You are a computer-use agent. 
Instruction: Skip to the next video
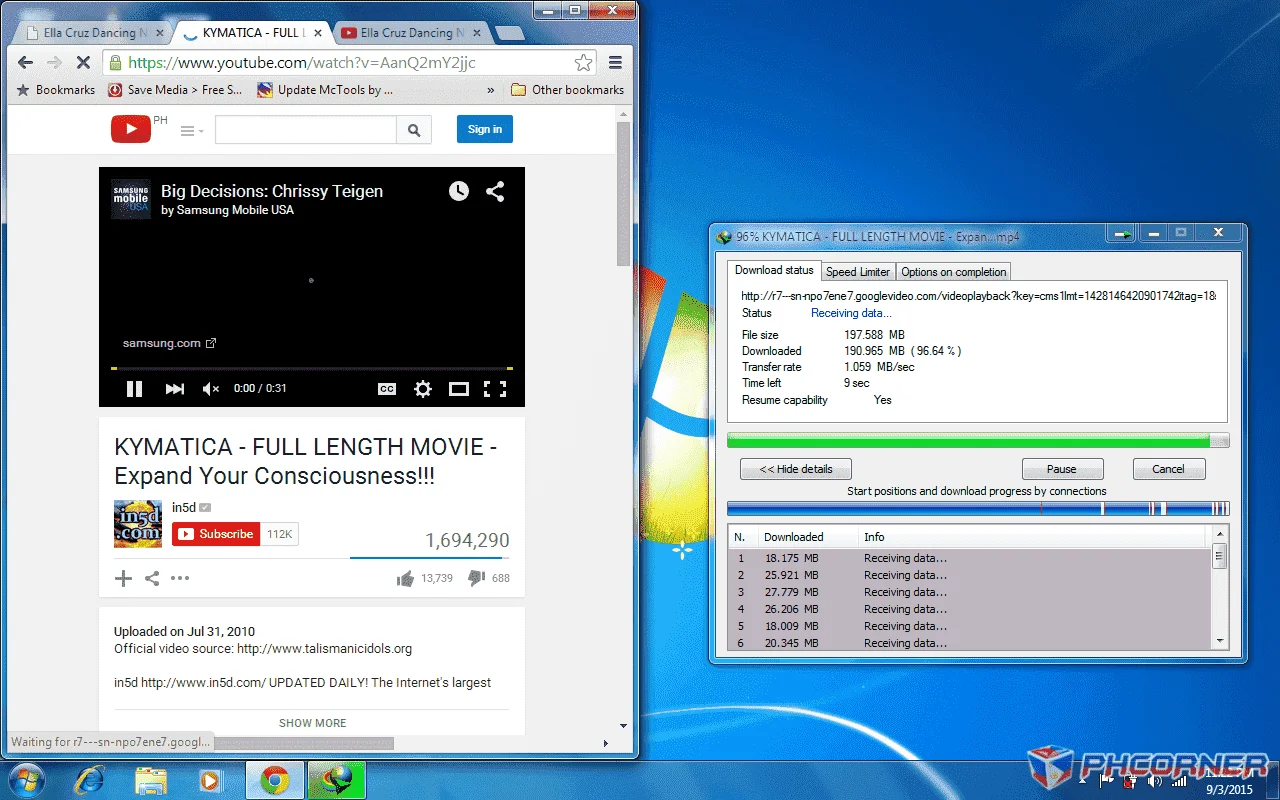coord(174,389)
